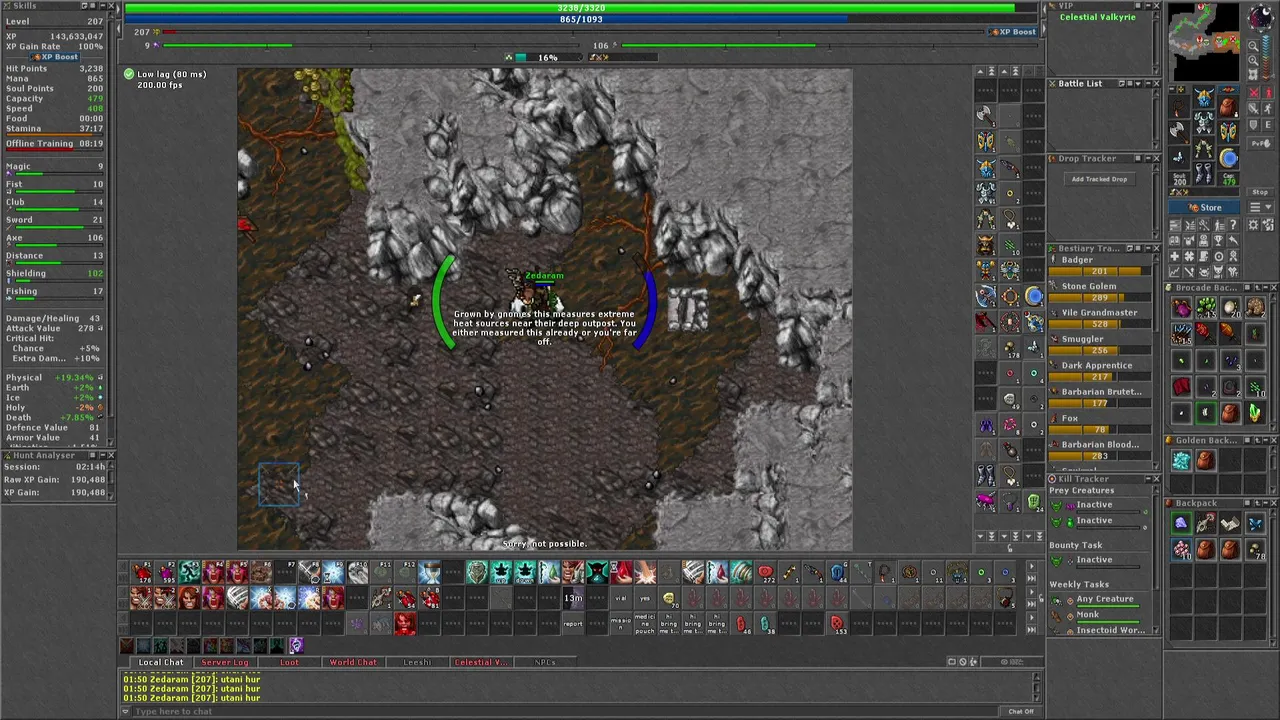
Task: Open the menu dropdown beside Store
Action: [x=1261, y=207]
